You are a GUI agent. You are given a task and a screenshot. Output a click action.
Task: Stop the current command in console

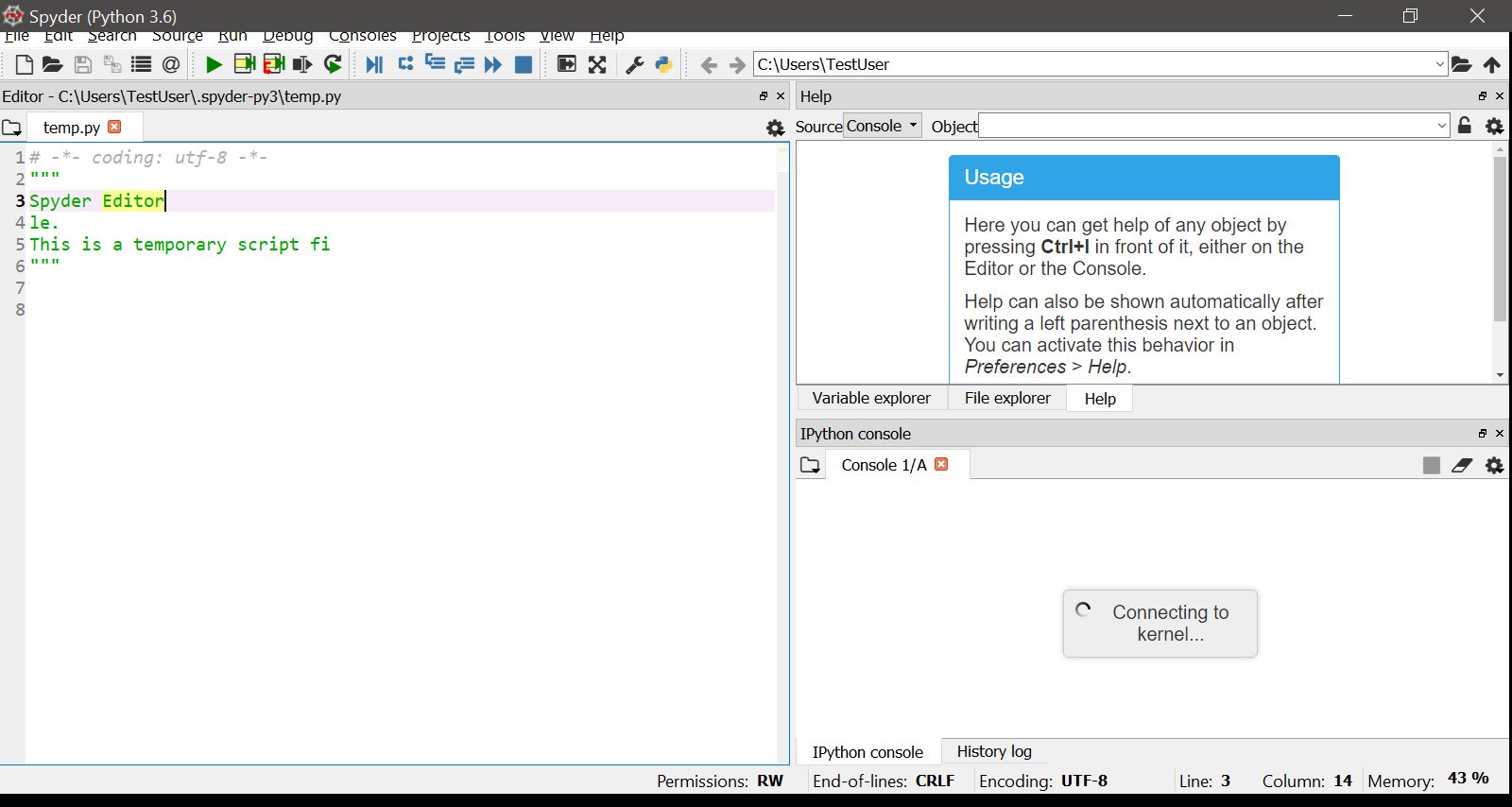click(1432, 465)
